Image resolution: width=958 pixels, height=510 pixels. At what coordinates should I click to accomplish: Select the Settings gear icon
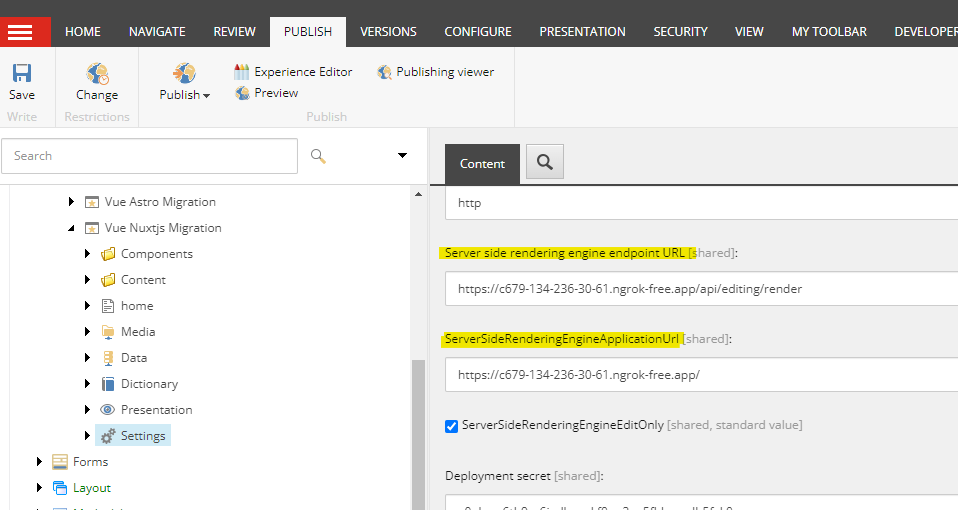coord(108,435)
